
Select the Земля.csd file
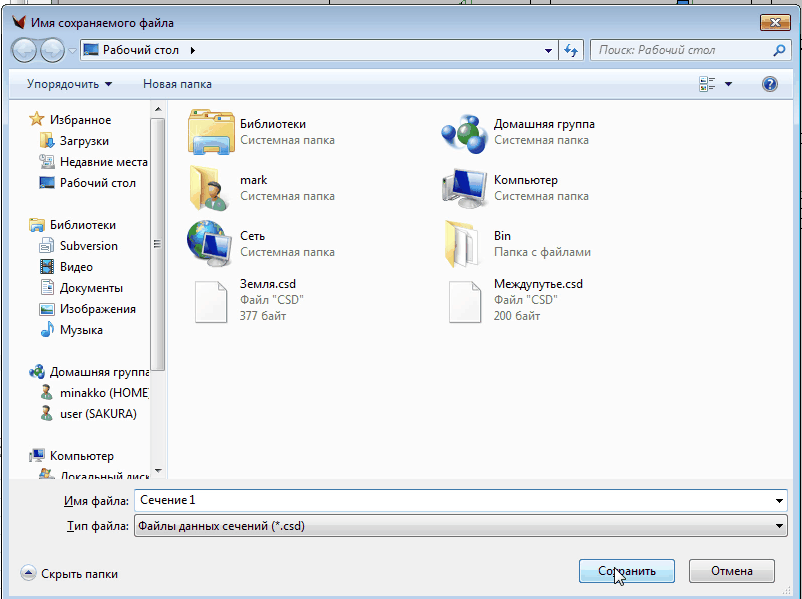point(210,300)
